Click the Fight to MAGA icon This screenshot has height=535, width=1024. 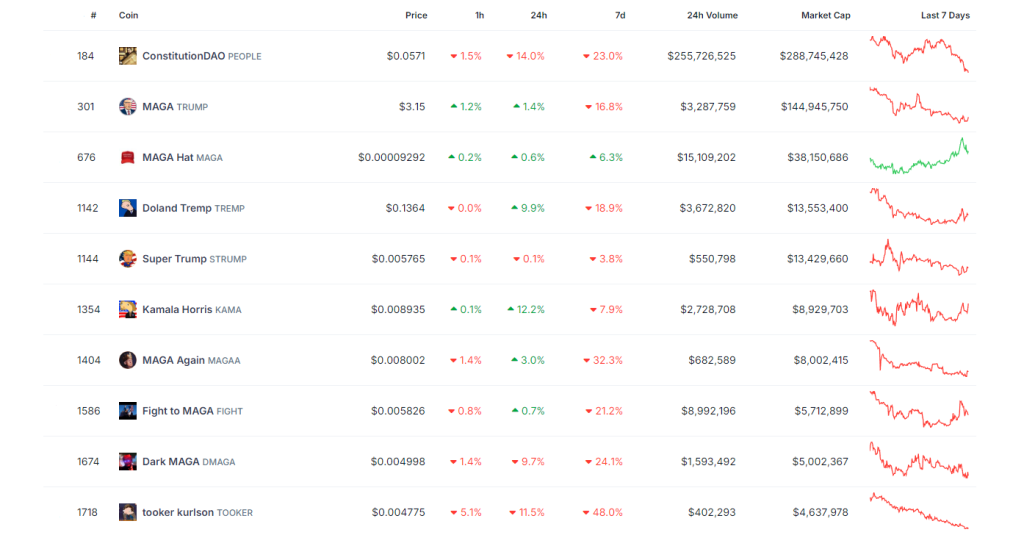127,411
